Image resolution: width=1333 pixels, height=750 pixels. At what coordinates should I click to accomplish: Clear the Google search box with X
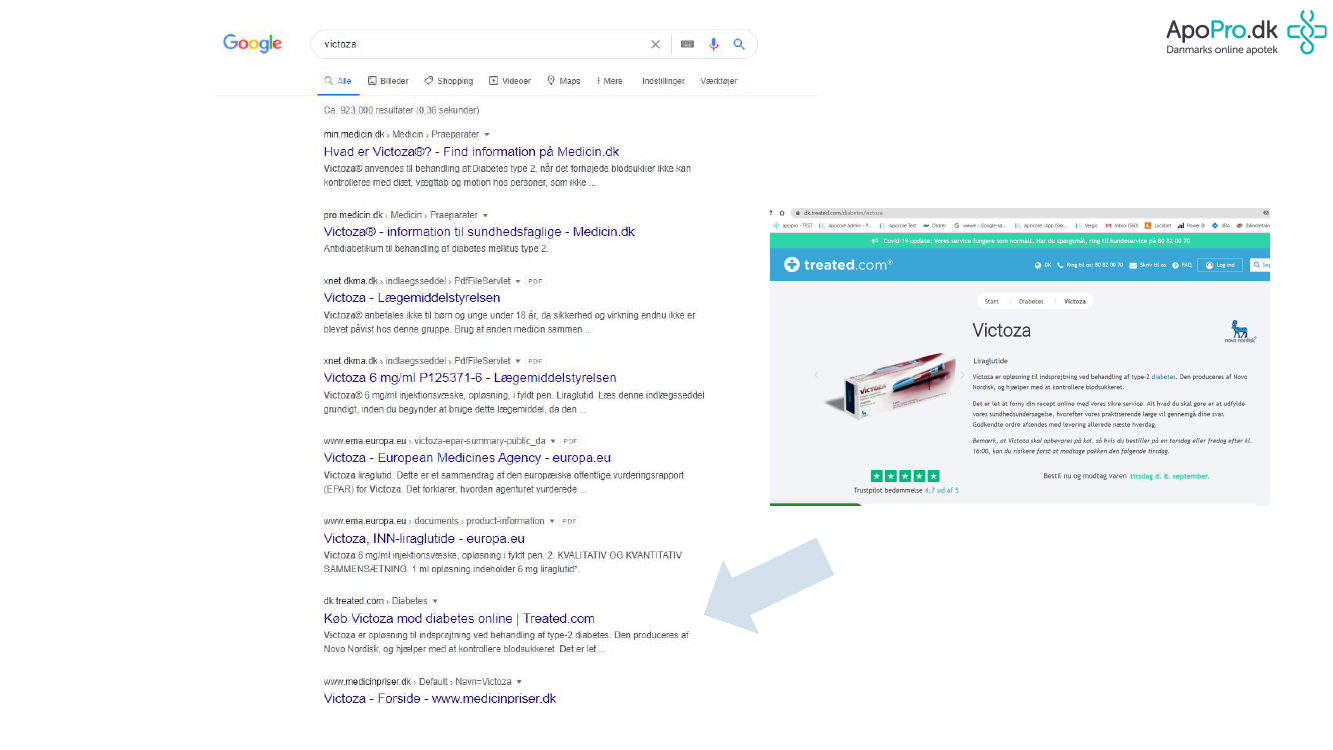pyautogui.click(x=656, y=44)
